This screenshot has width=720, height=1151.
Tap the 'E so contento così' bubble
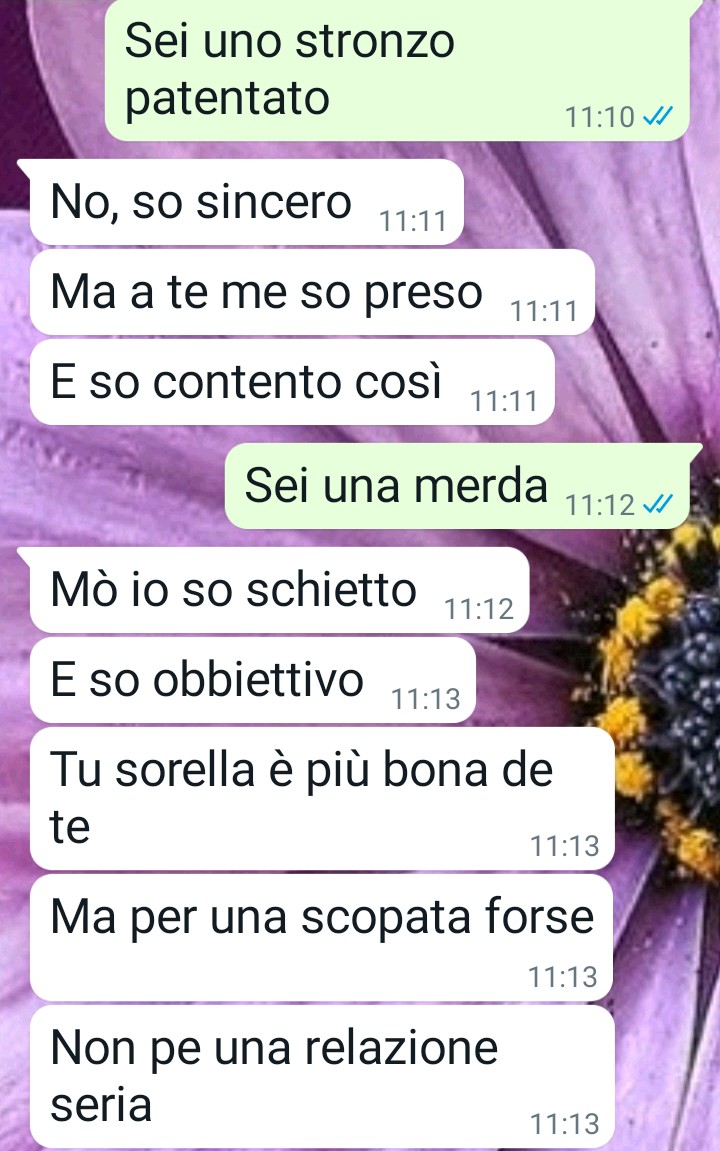tap(291, 382)
